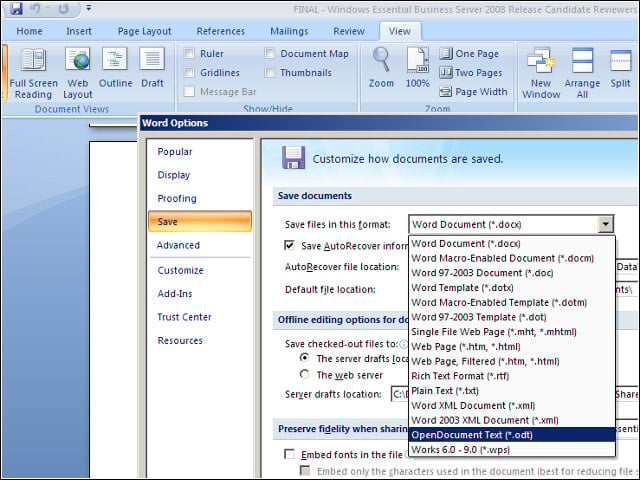Choose Word Template (*.dotx)
This screenshot has height=480, width=640.
point(512,287)
